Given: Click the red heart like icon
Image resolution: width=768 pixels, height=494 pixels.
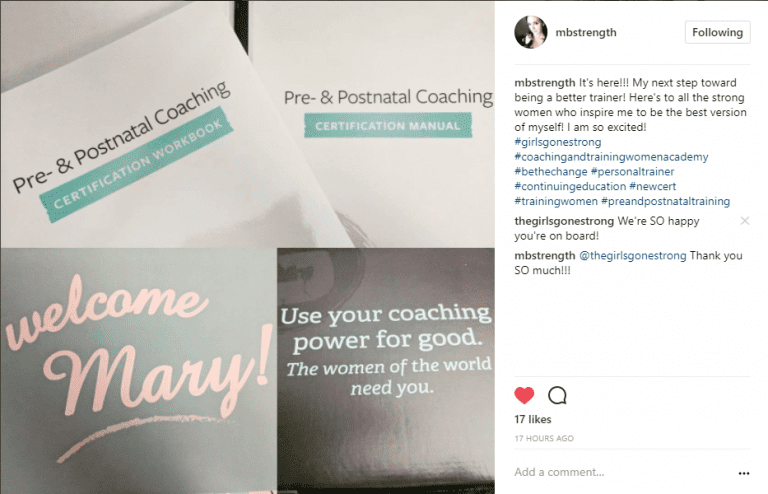Looking at the screenshot, I should [524, 395].
